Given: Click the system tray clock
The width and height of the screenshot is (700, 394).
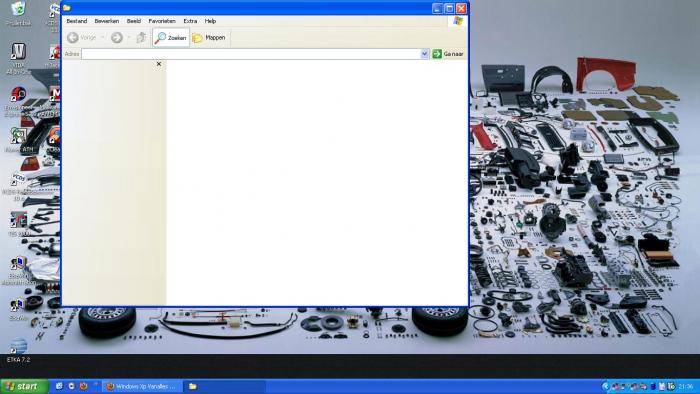Looking at the screenshot, I should [686, 386].
